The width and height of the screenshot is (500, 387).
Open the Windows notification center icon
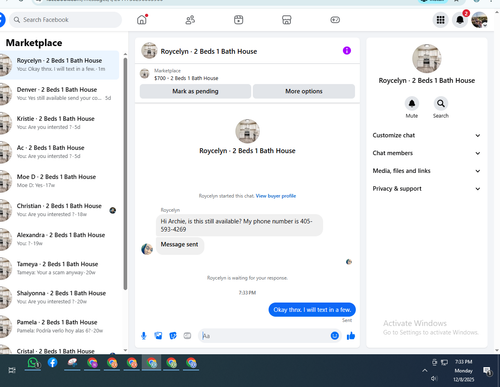point(487,370)
